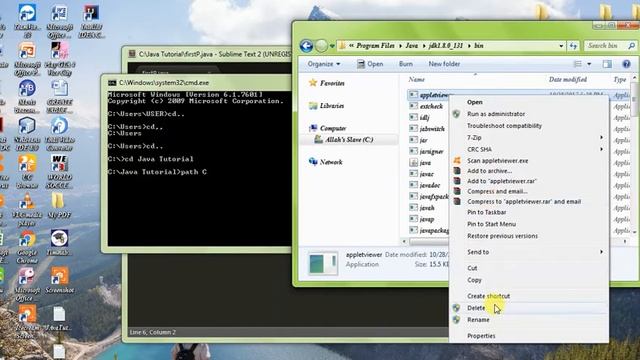Select the jar file
Screen dimensions: 640x360
[x=419, y=140]
